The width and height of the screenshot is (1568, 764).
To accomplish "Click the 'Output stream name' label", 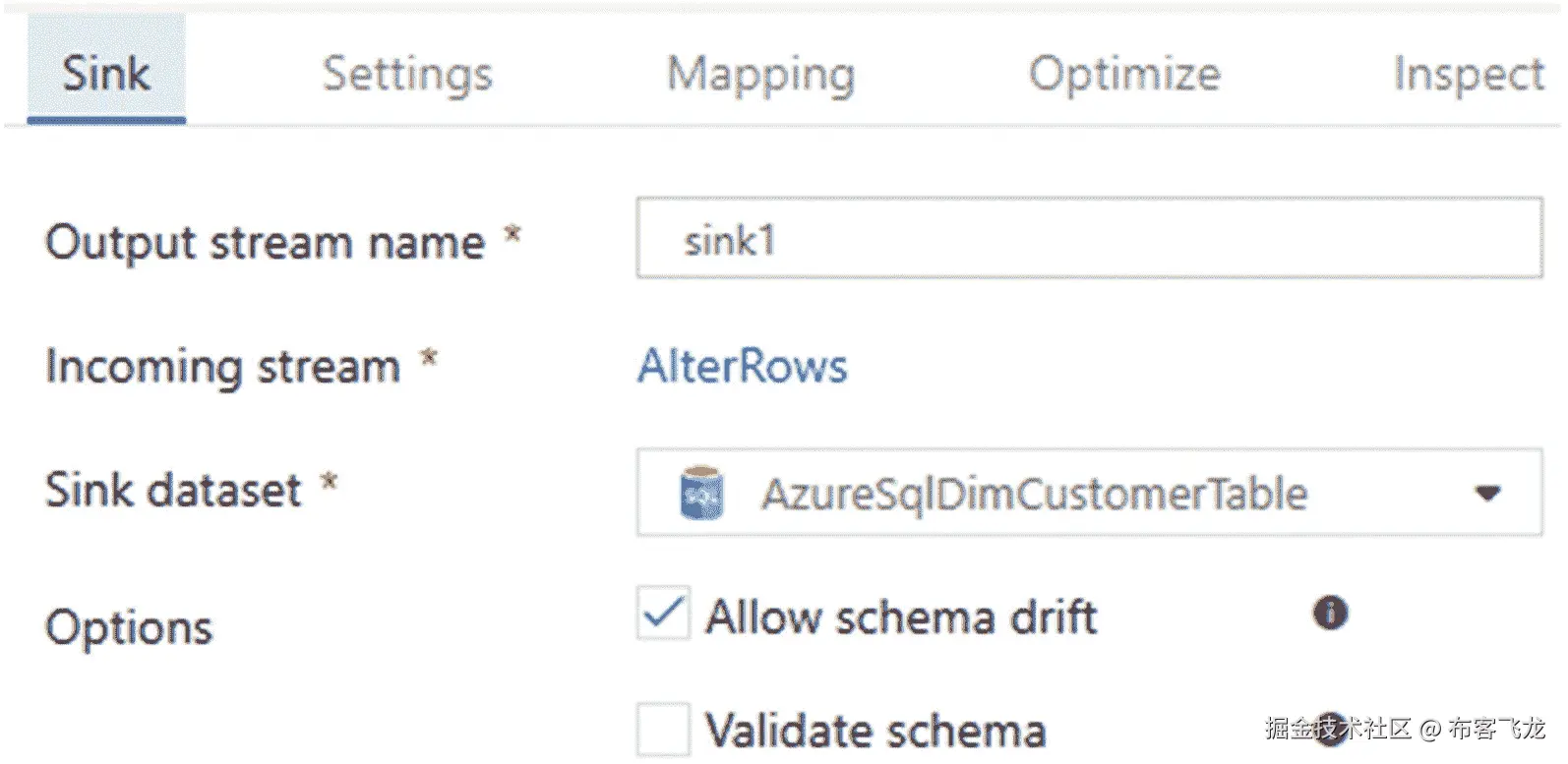I will (x=266, y=242).
